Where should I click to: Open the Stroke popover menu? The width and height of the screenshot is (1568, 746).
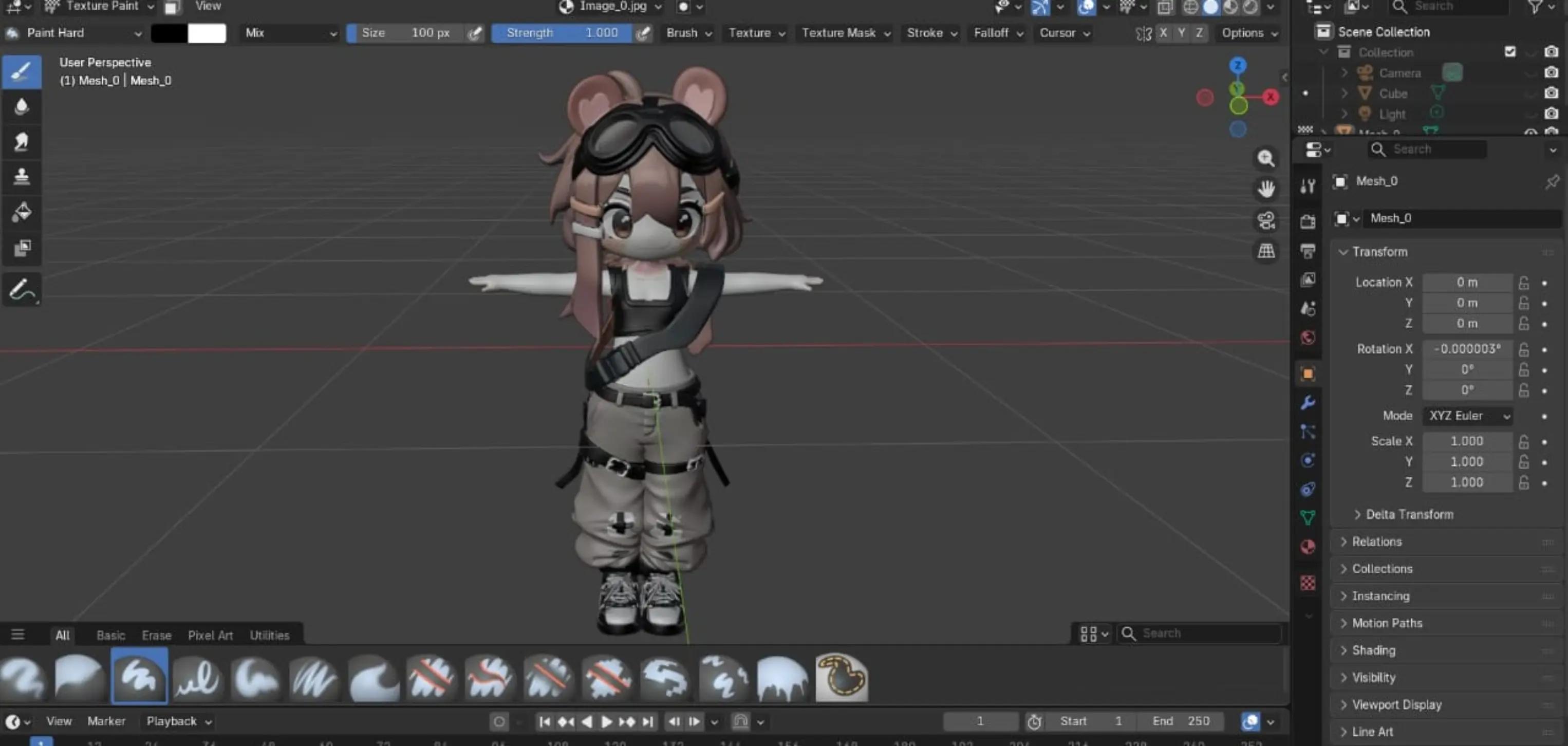coord(932,33)
